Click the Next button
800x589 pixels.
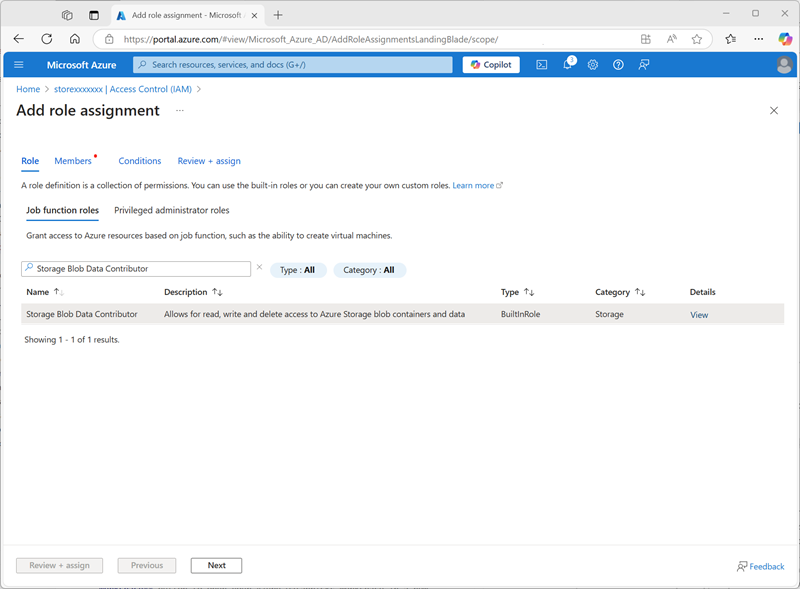(x=216, y=566)
